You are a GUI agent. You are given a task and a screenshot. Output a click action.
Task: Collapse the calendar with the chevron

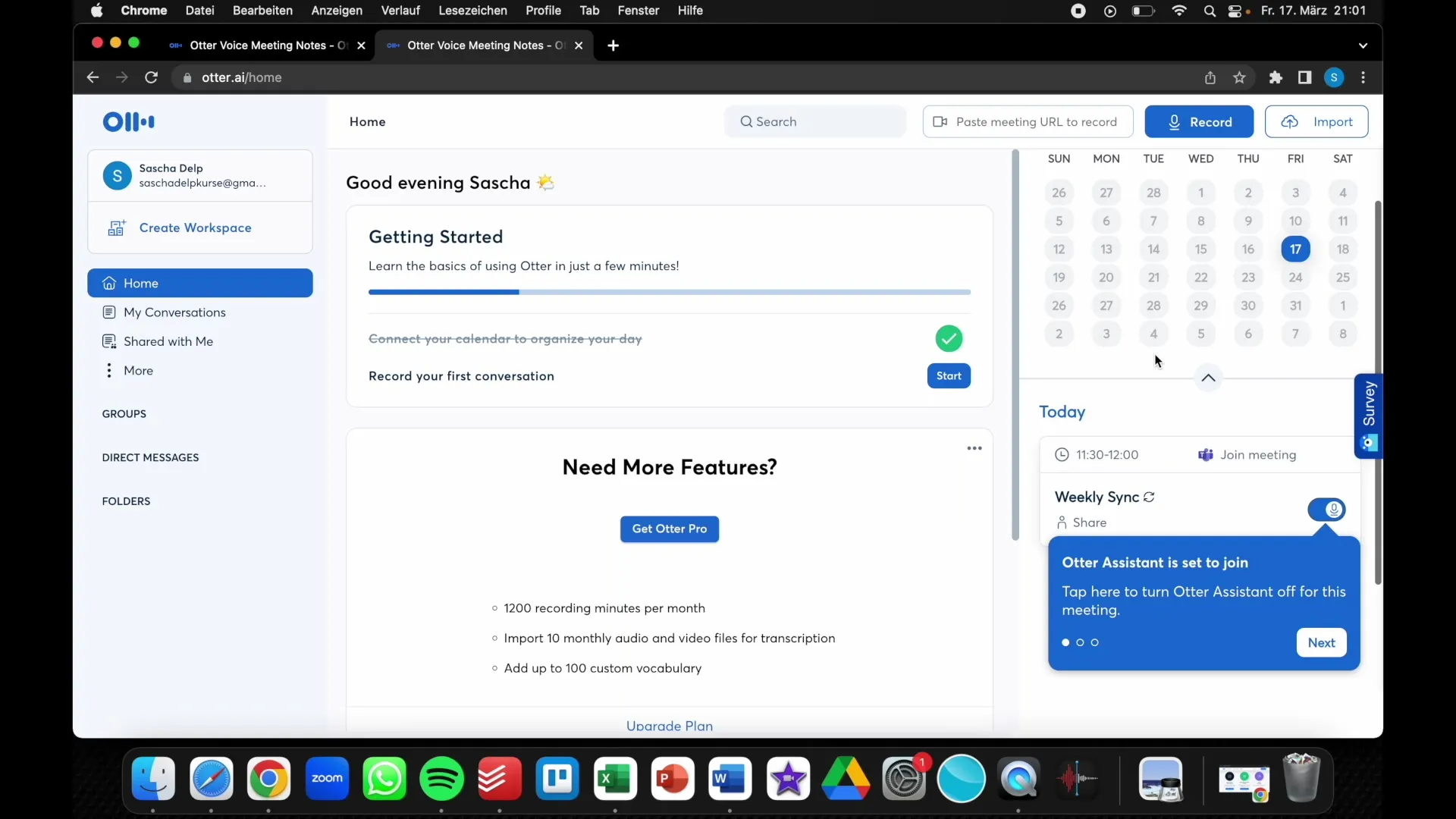click(1208, 378)
